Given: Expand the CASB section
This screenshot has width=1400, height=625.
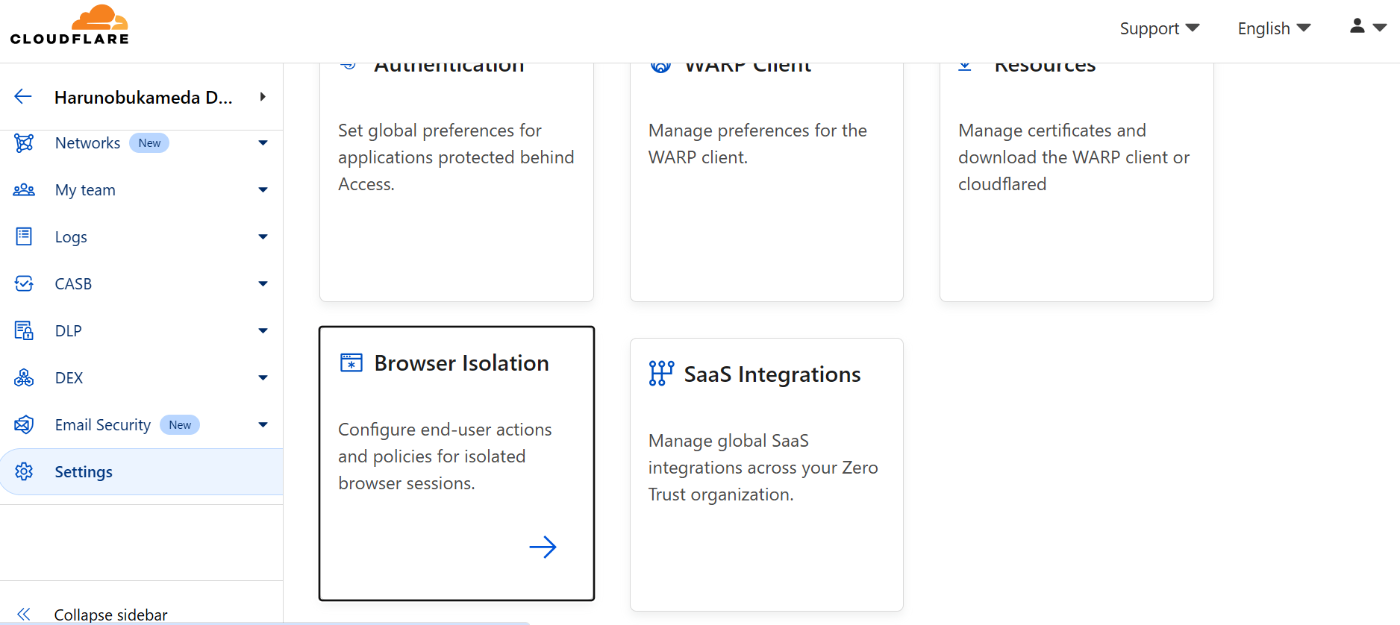Looking at the screenshot, I should tap(262, 283).
